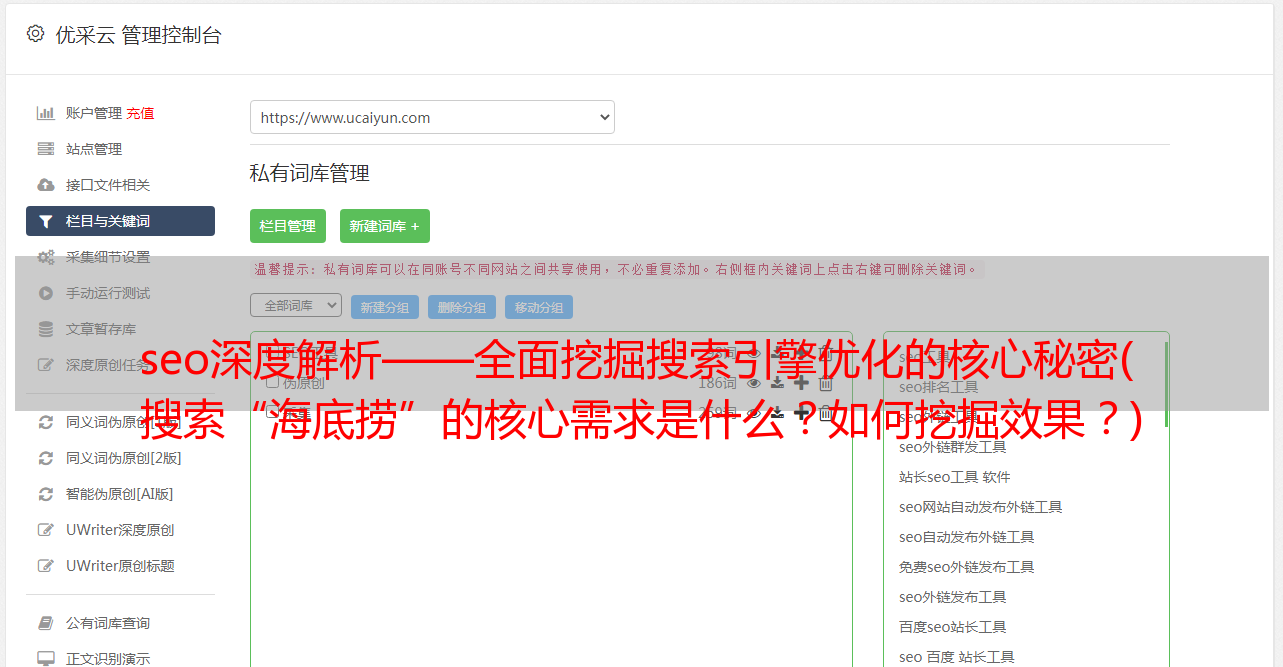The image size is (1283, 667).
Task: Select keyword seo自动发布外链工具
Action: (966, 537)
